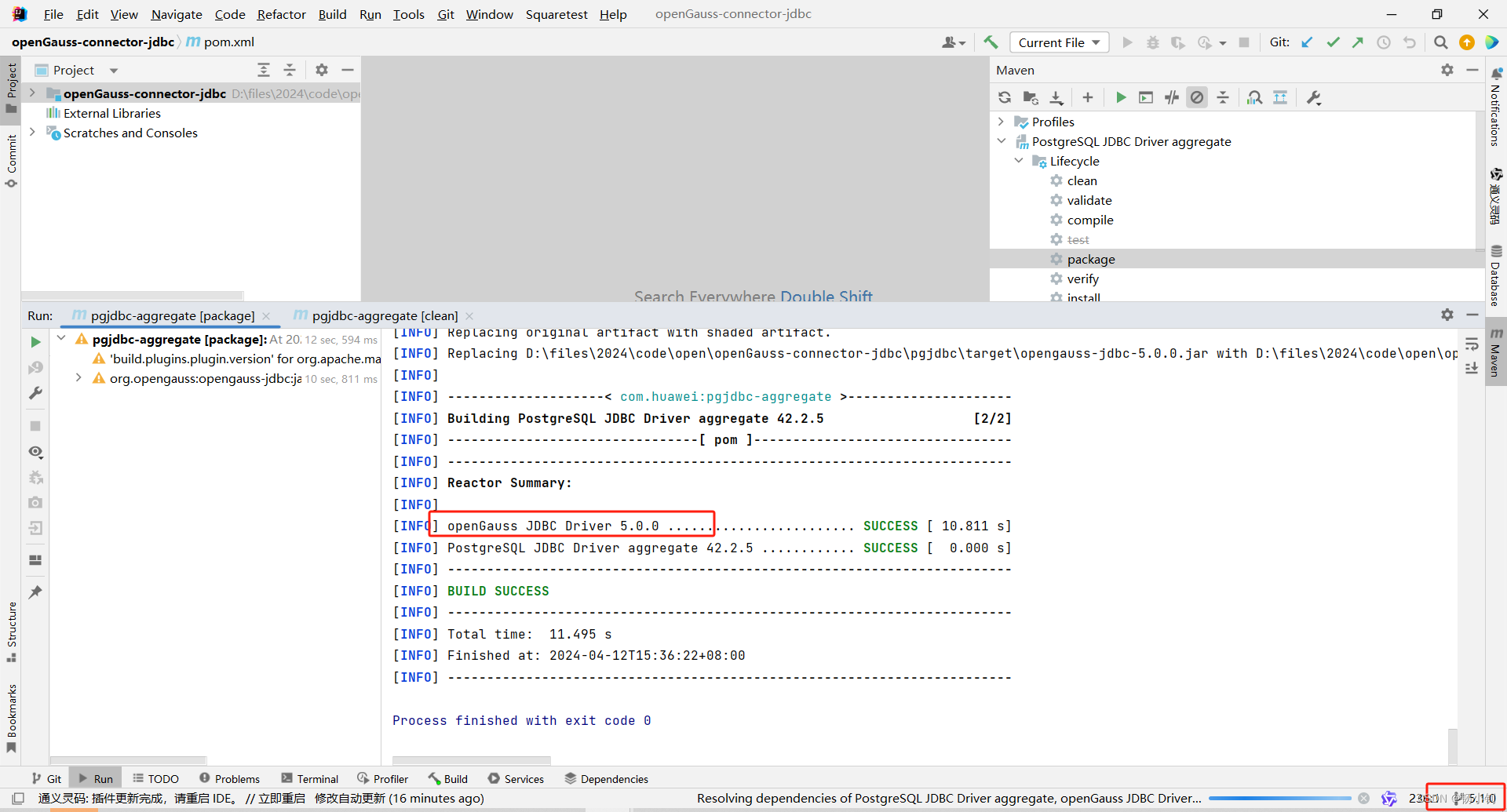Click the dependency resolving progress bar
Viewport: 1507px width, 812px height.
[1280, 799]
